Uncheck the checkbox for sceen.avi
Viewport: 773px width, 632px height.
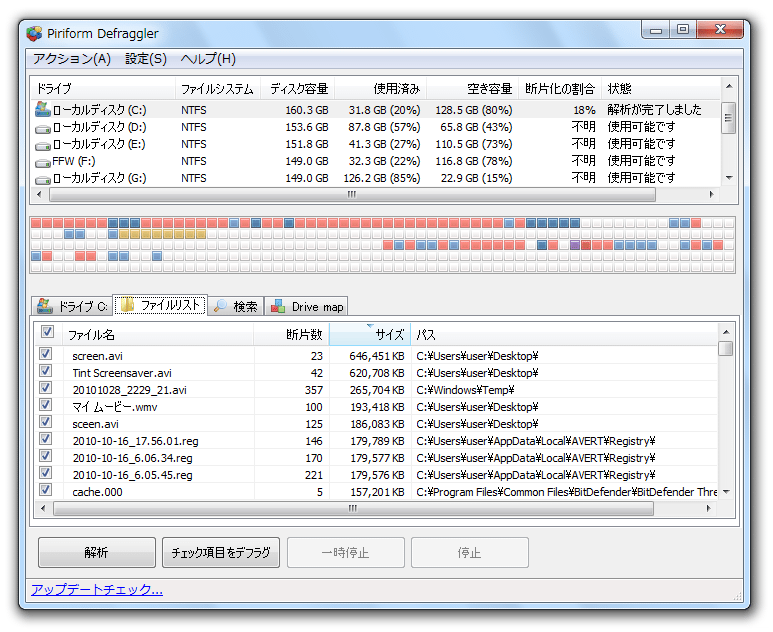(45, 422)
